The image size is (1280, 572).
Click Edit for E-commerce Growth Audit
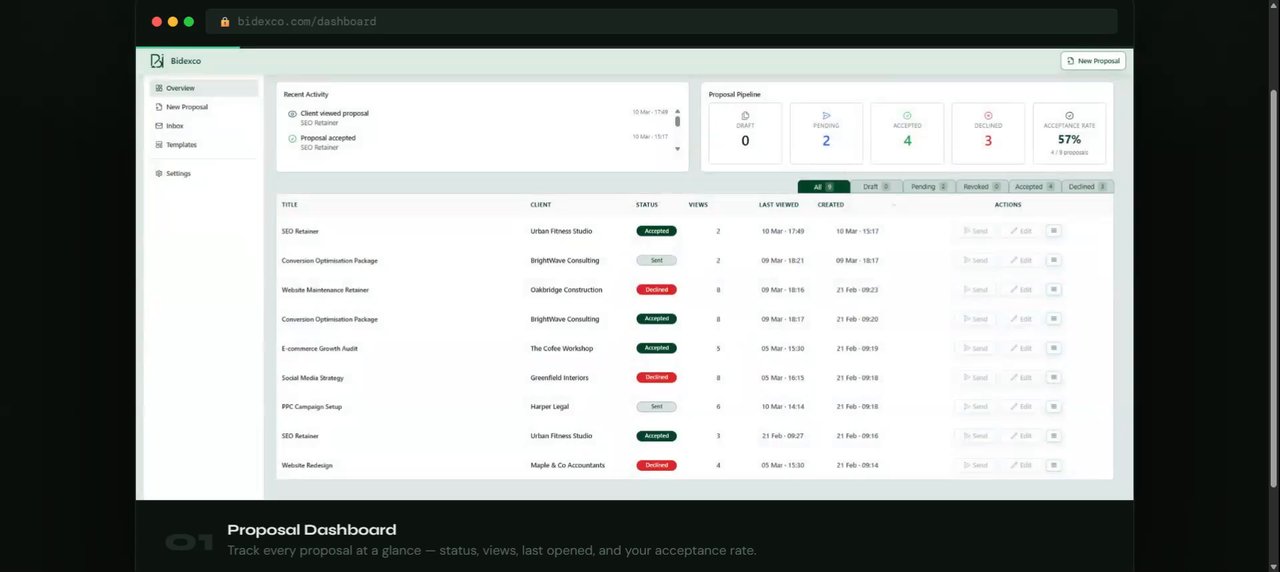(x=1021, y=348)
